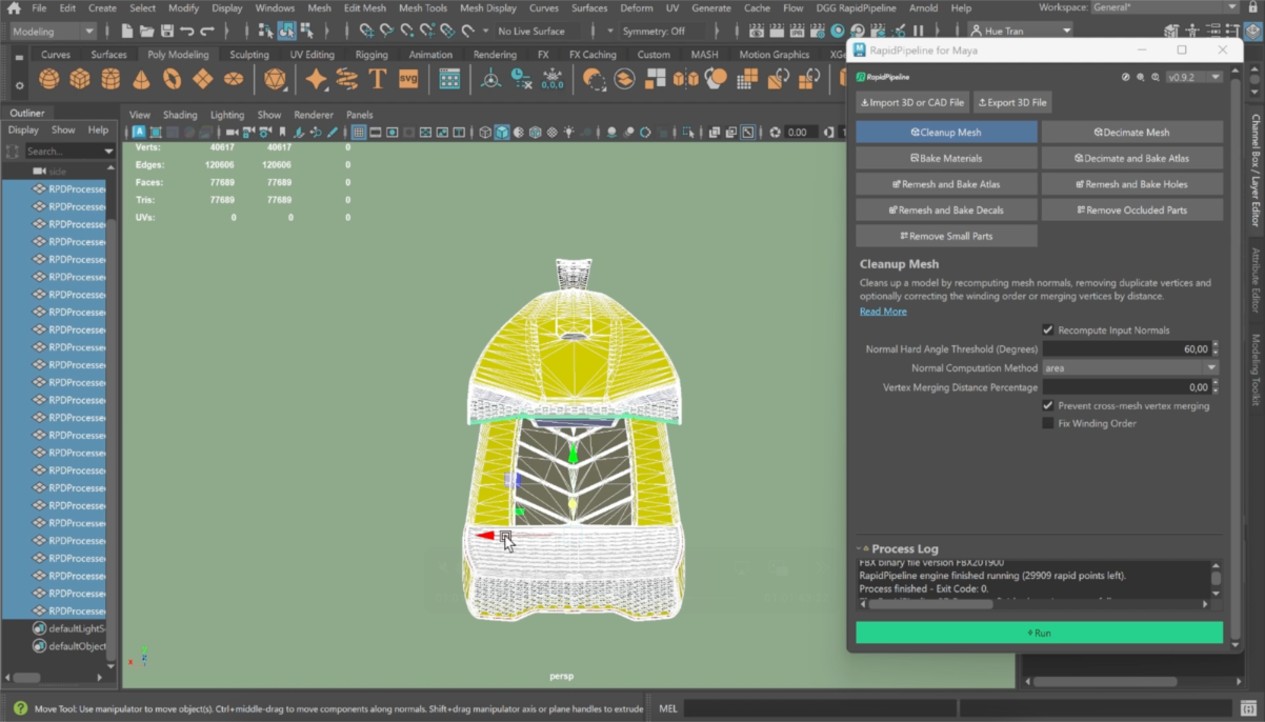1265x722 pixels.
Task: Click the delete history shelf icon
Action: (x=521, y=78)
